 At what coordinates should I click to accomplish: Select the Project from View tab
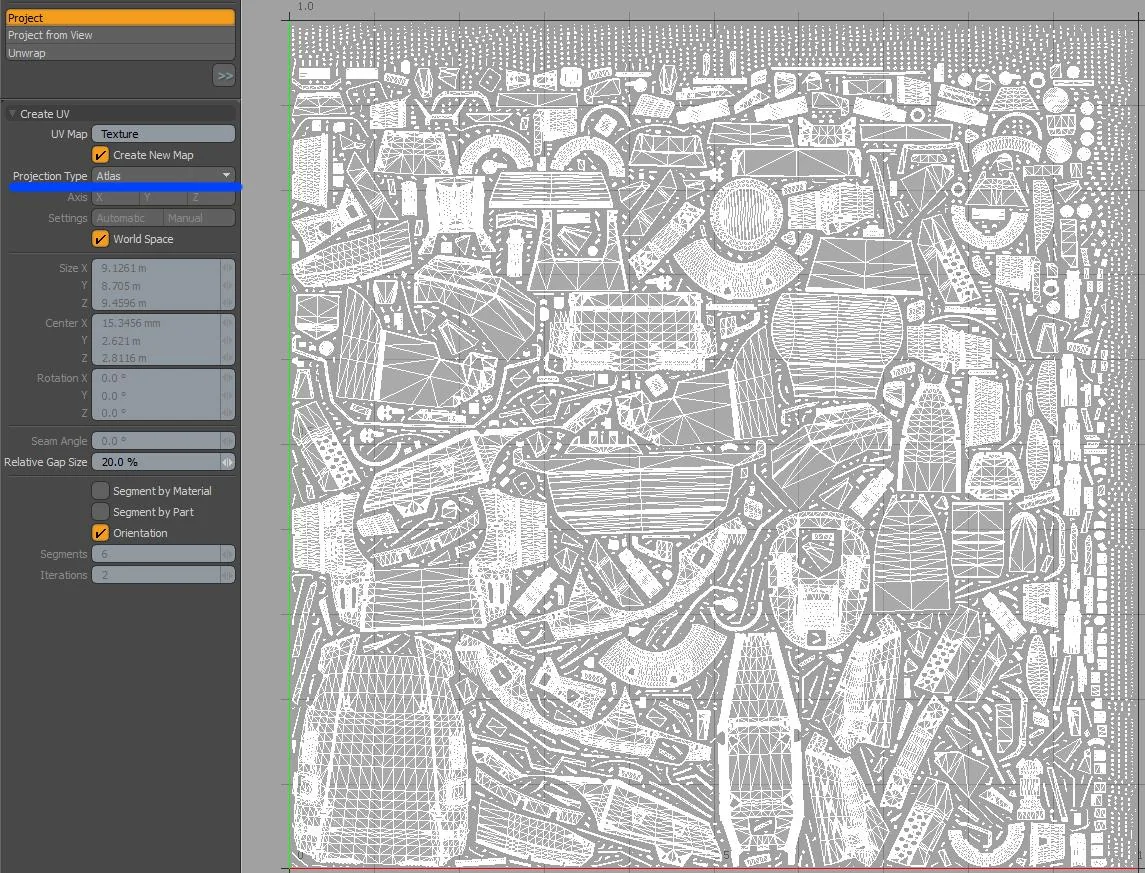(x=120, y=35)
